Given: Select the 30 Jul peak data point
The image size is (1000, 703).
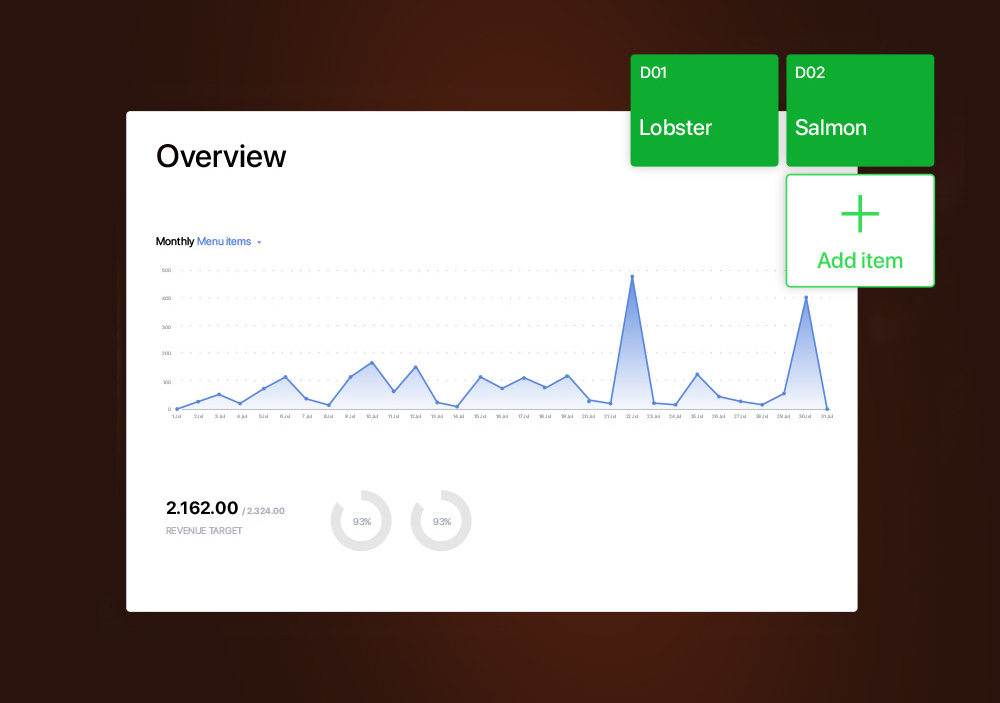Looking at the screenshot, I should [806, 297].
